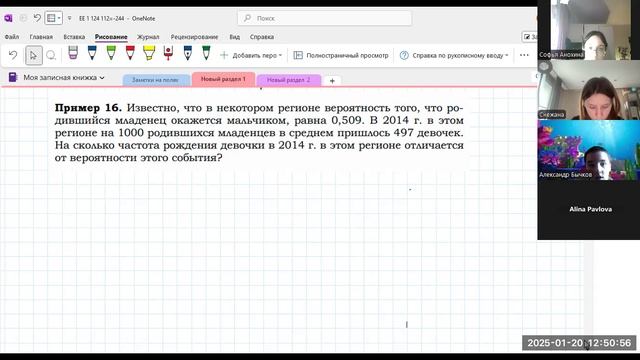
Task: Select the Рисование ribbon tab
Action: [x=111, y=37]
